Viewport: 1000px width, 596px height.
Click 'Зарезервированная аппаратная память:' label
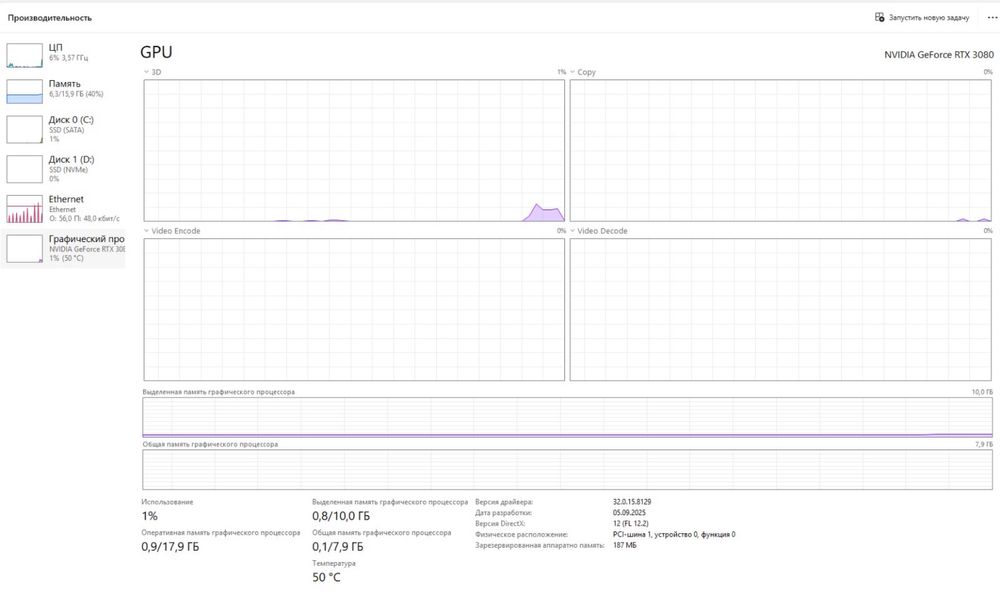540,545
